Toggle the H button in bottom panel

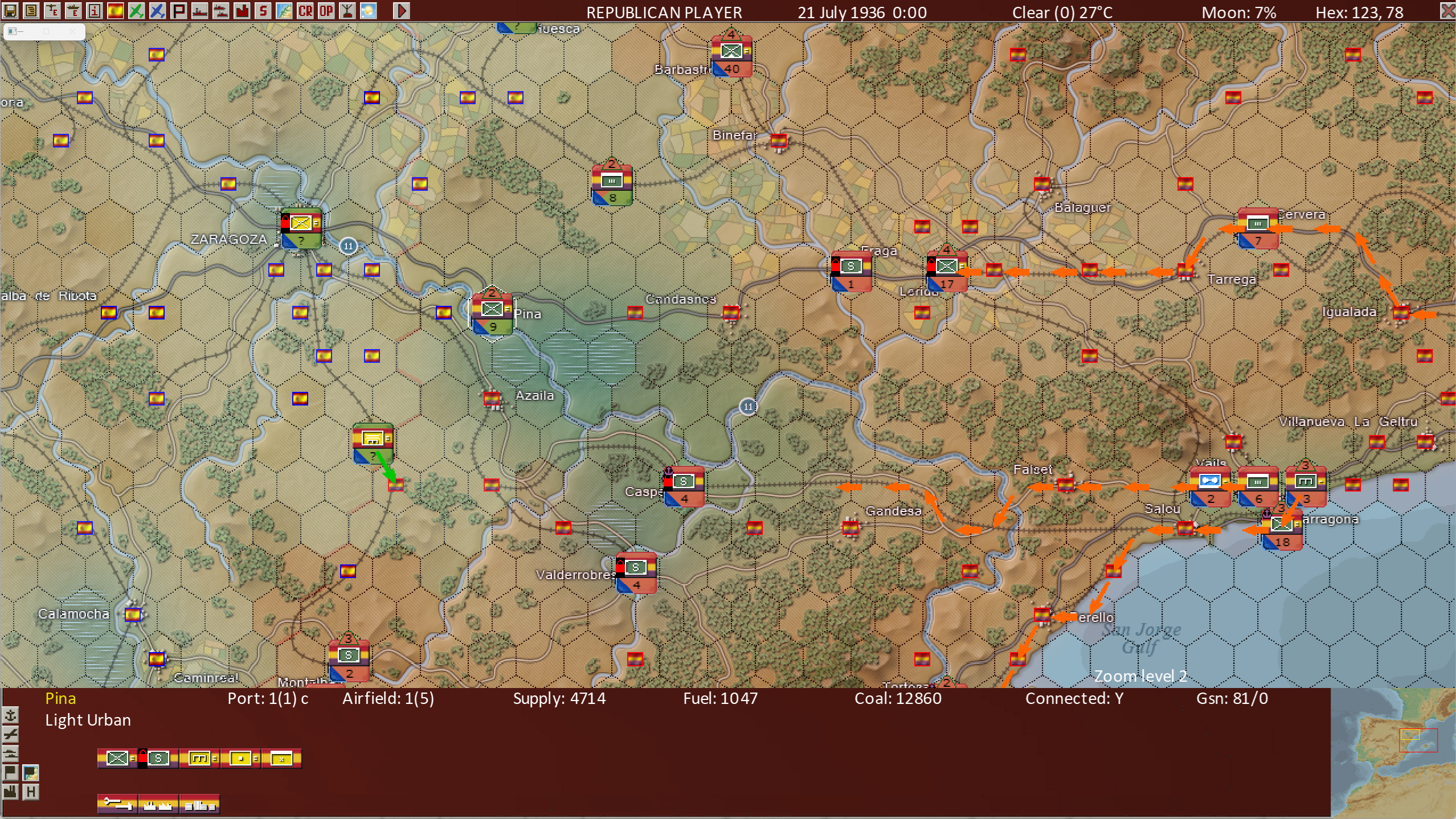tap(31, 792)
